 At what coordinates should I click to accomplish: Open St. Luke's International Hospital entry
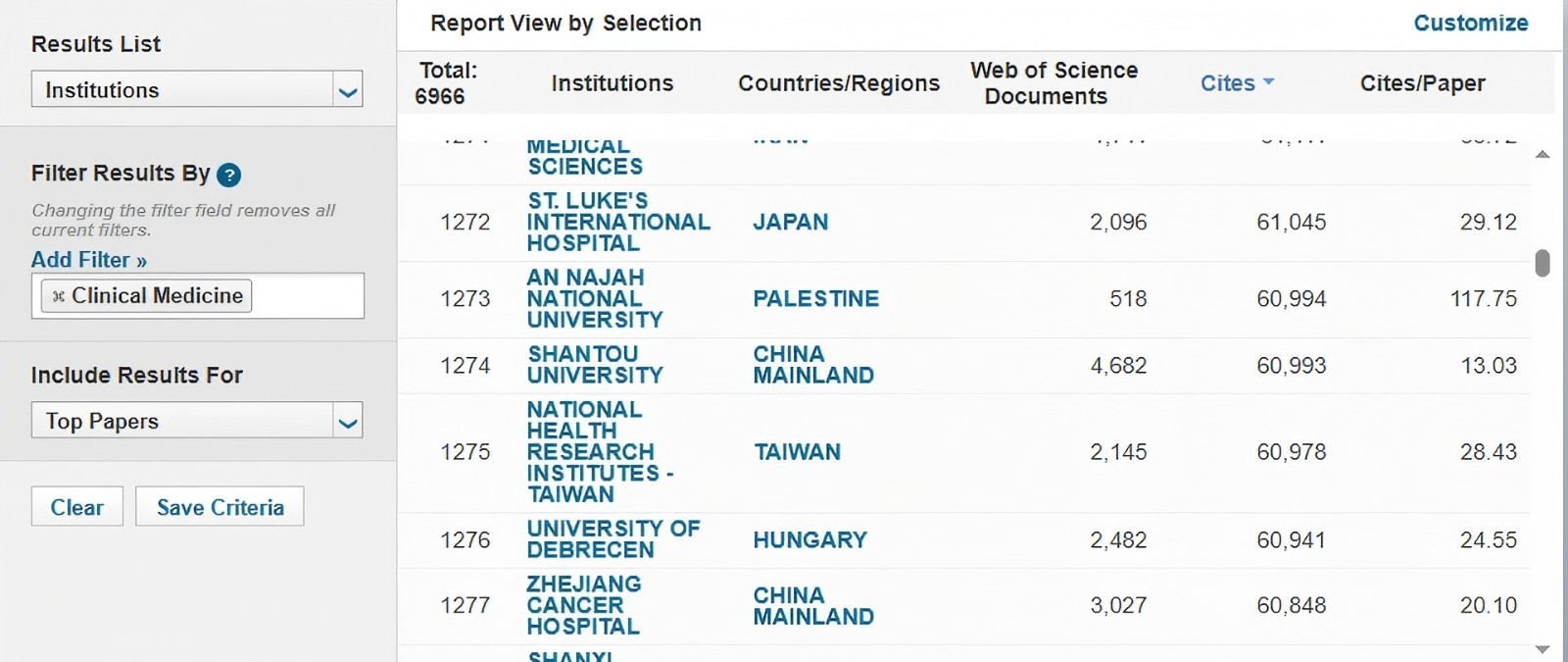pyautogui.click(x=617, y=222)
